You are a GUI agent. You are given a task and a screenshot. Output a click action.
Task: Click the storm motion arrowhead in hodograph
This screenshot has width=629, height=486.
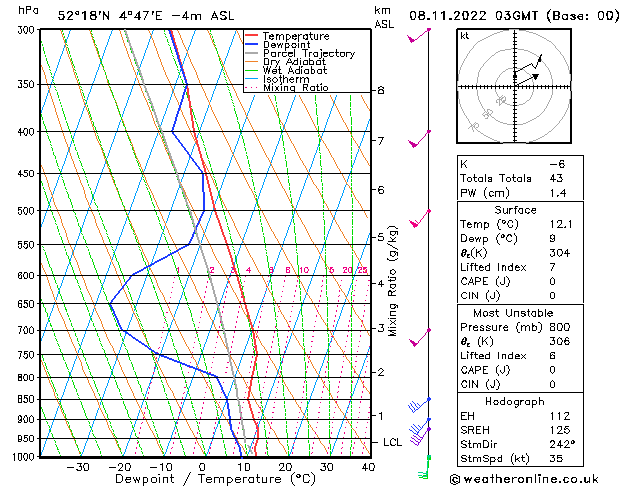[536, 76]
